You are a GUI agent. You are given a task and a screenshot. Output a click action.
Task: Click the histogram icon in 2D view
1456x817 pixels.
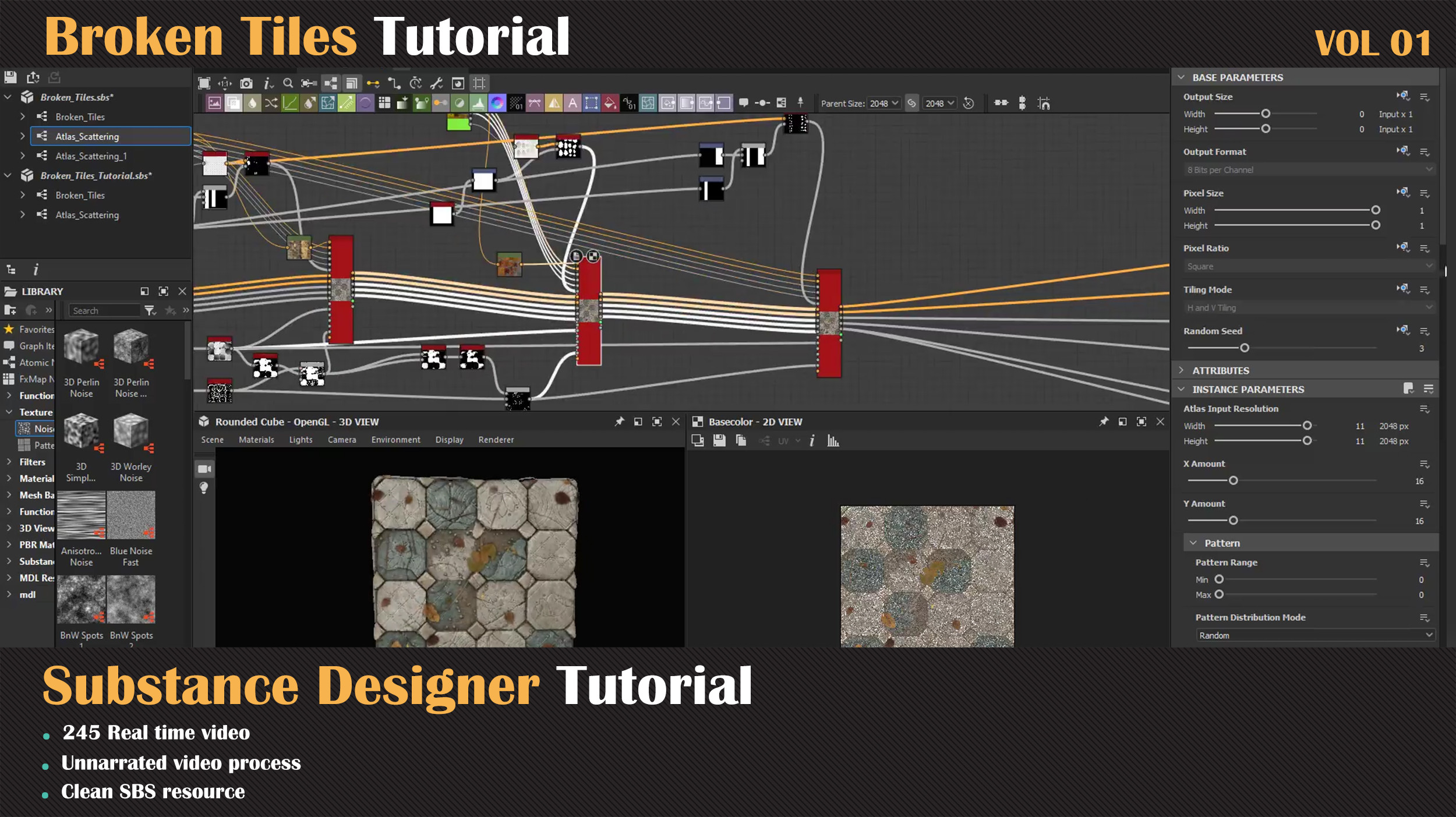pos(833,441)
